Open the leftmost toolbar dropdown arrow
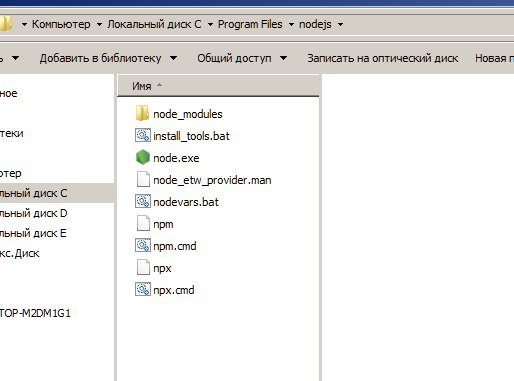The width and height of the screenshot is (514, 381). pyautogui.click(x=15, y=58)
